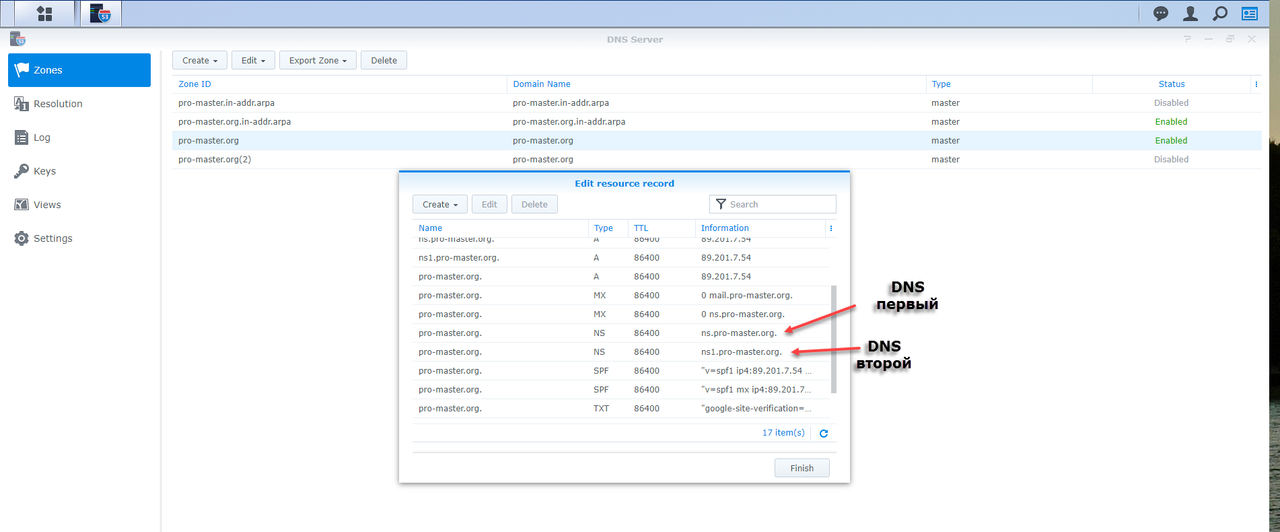Open the user account options icon

1190,13
